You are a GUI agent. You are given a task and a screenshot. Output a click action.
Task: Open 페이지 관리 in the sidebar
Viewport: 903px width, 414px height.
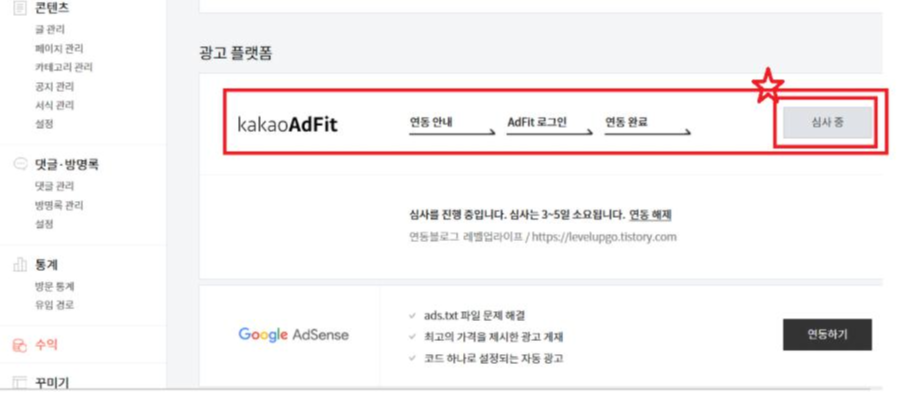[59, 48]
